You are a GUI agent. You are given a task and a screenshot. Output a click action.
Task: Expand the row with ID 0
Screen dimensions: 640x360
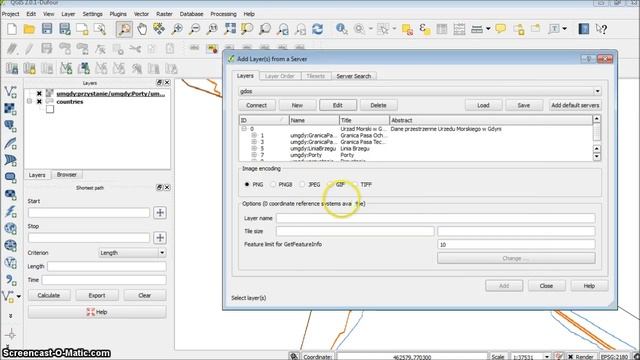244,129
